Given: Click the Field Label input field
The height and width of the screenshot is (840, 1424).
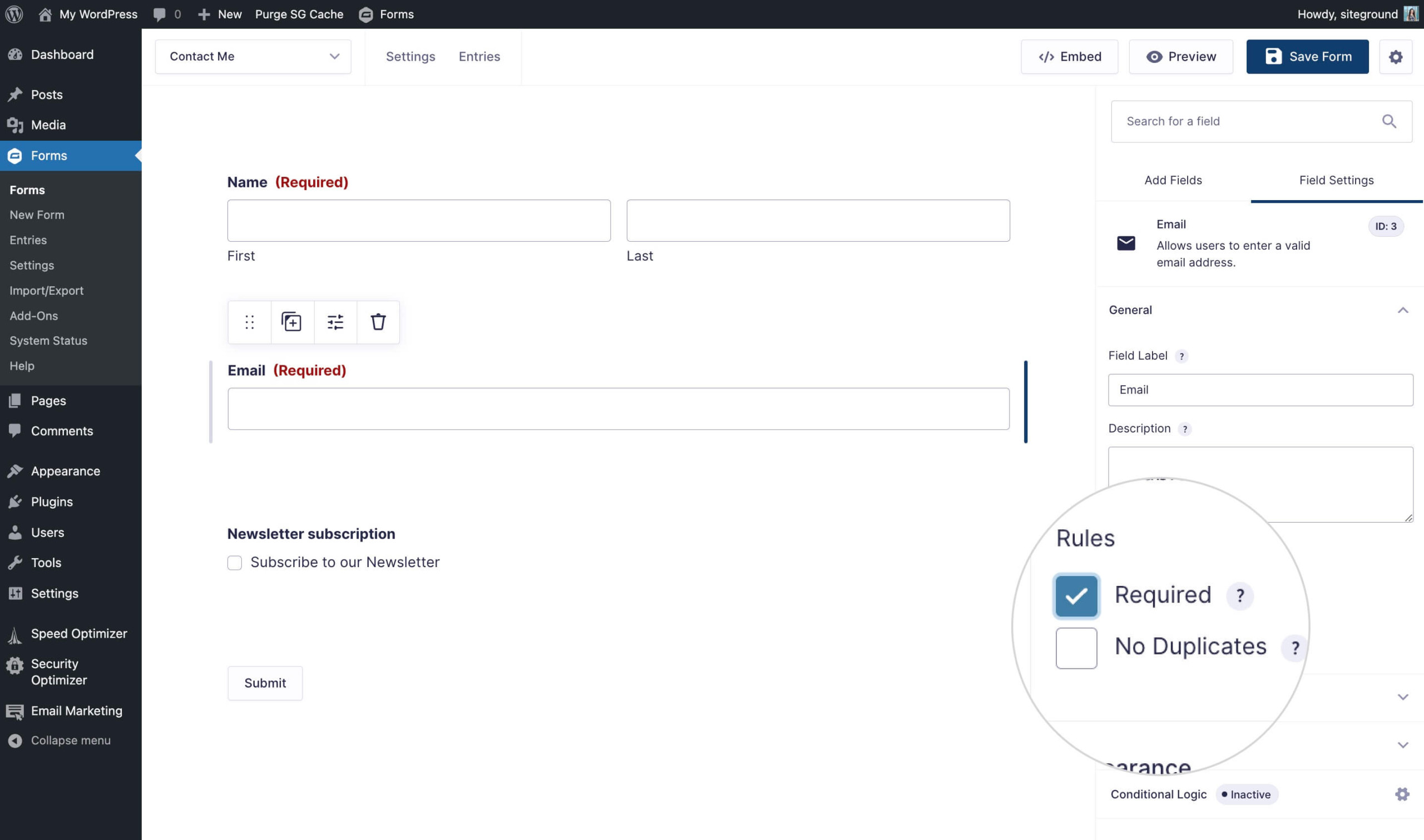Looking at the screenshot, I should coord(1261,390).
